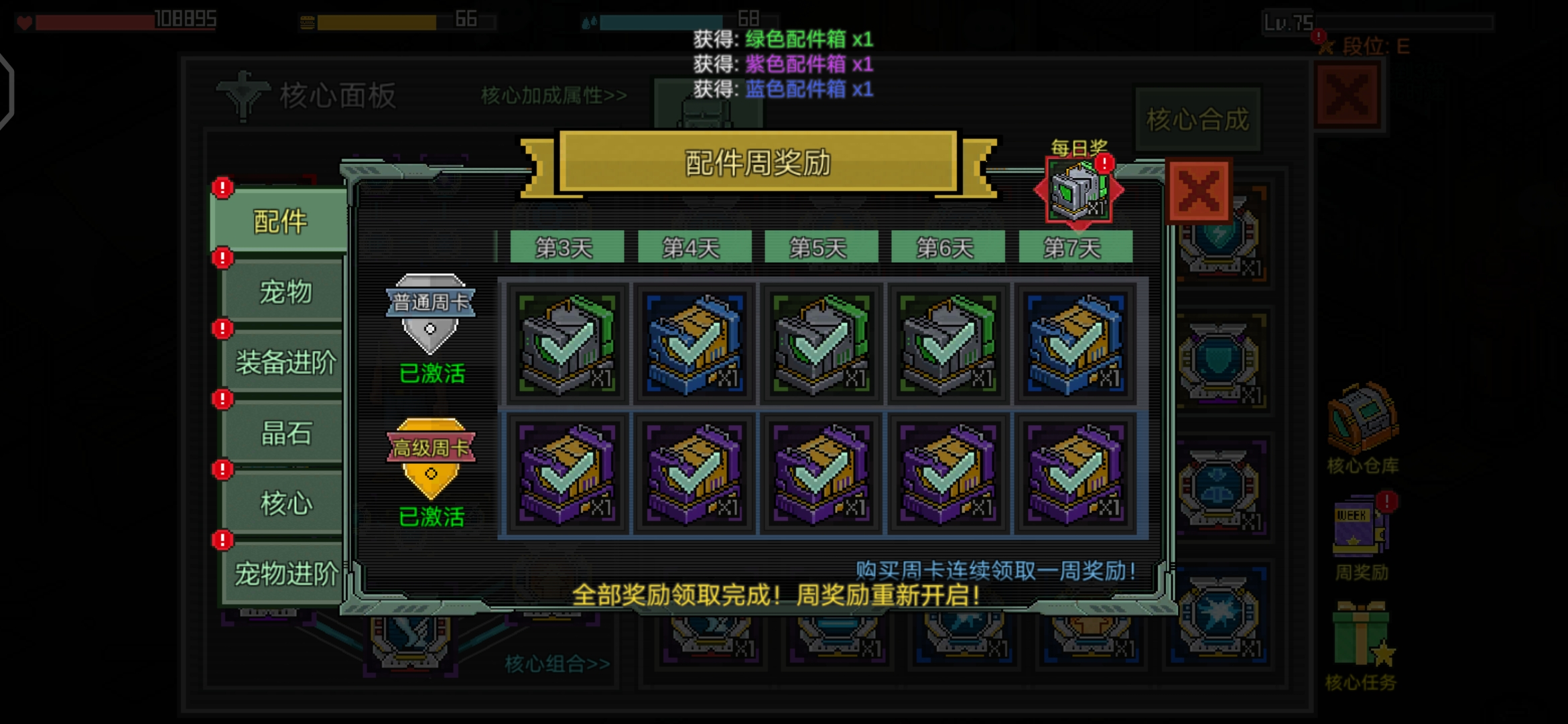Open the 周奖励 weekly reward icon
The width and height of the screenshot is (1568, 724).
click(x=1360, y=527)
